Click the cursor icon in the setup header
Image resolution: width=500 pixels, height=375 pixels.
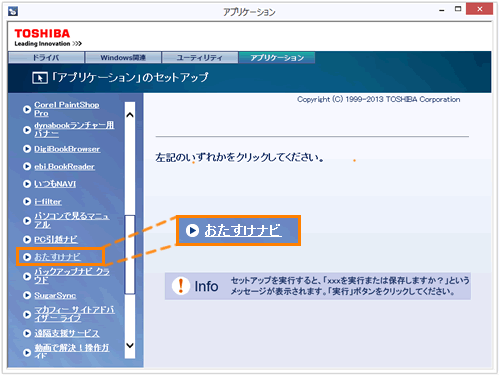click(x=40, y=78)
